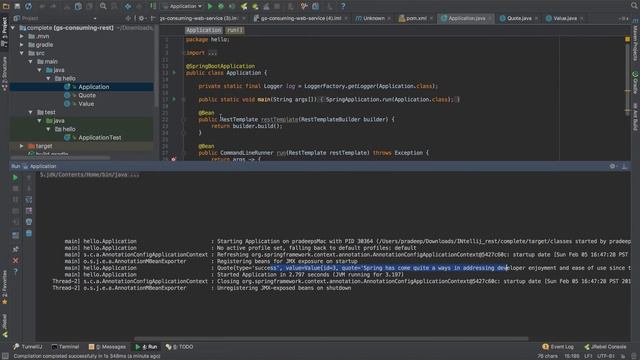Click the Project tree horizontal scrollbar

[x=60, y=158]
